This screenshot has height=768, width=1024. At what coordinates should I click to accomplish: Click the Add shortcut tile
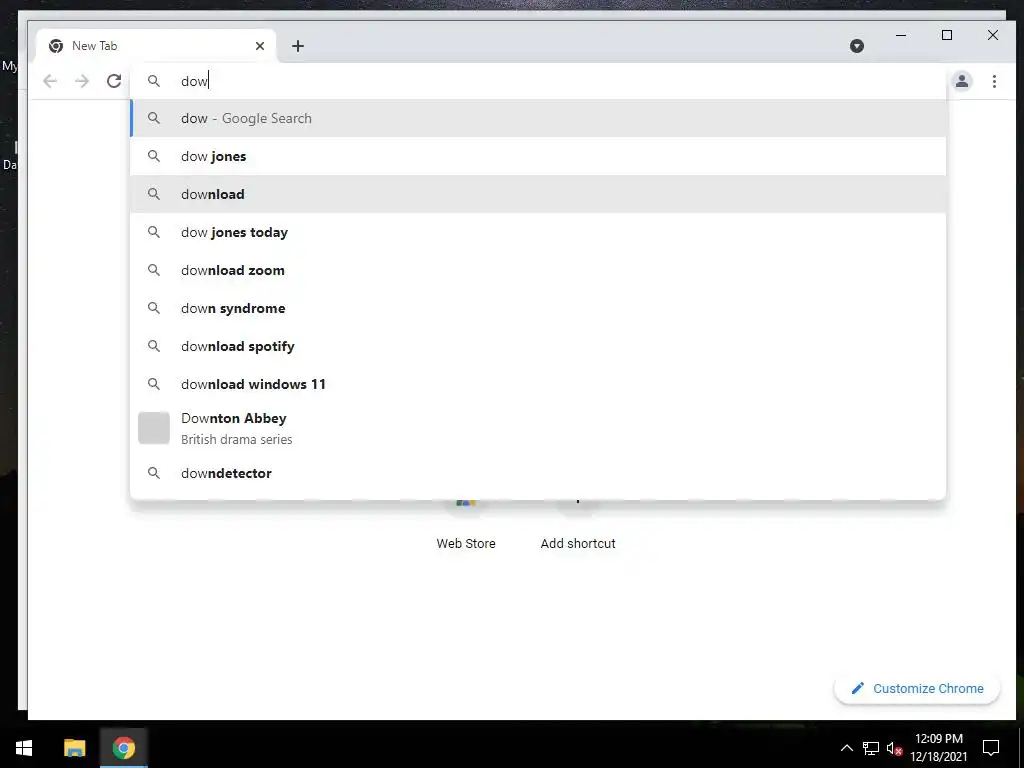click(x=578, y=529)
